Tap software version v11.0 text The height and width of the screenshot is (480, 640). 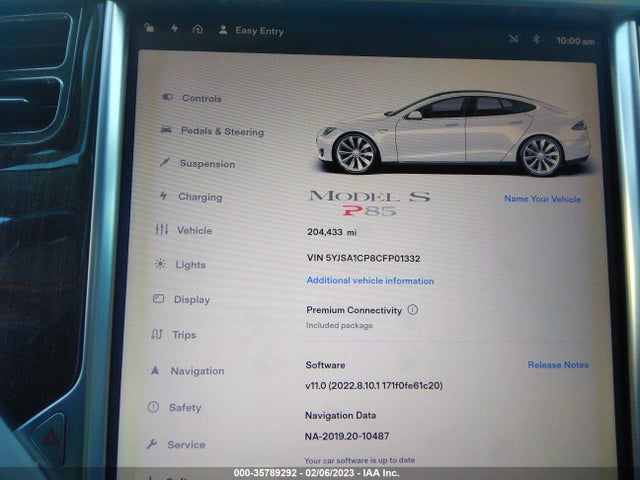click(374, 385)
